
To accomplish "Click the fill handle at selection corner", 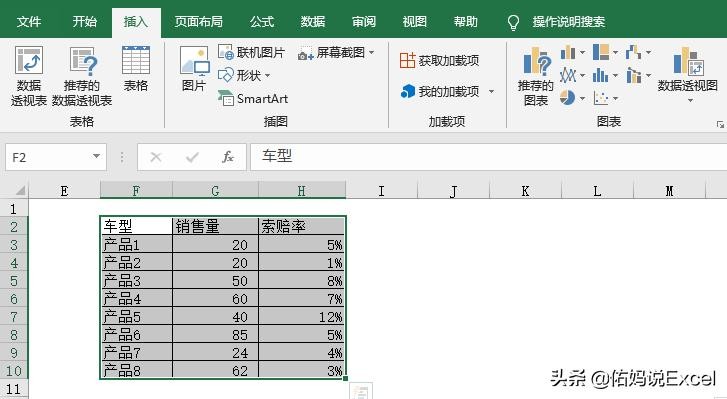I will click(x=346, y=379).
